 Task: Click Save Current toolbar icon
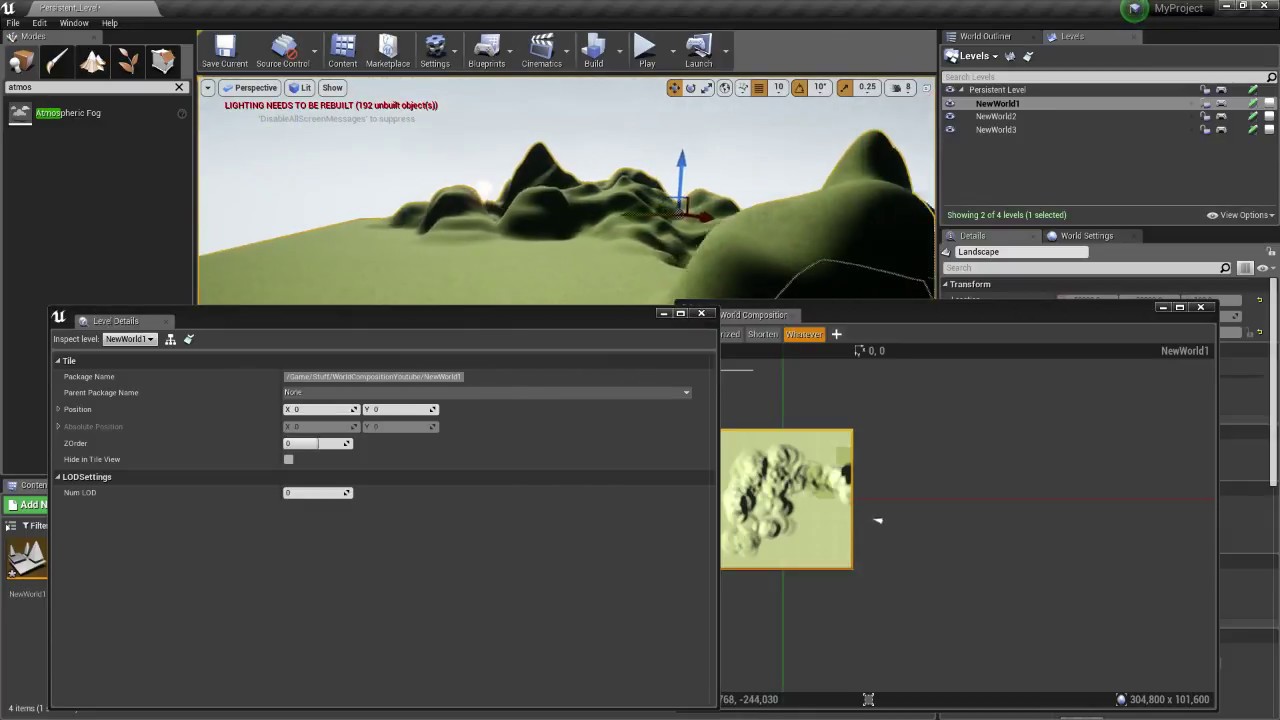225,51
